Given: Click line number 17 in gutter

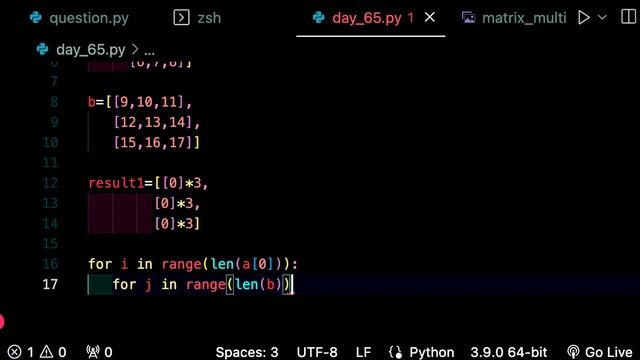Looking at the screenshot, I should click(50, 284).
